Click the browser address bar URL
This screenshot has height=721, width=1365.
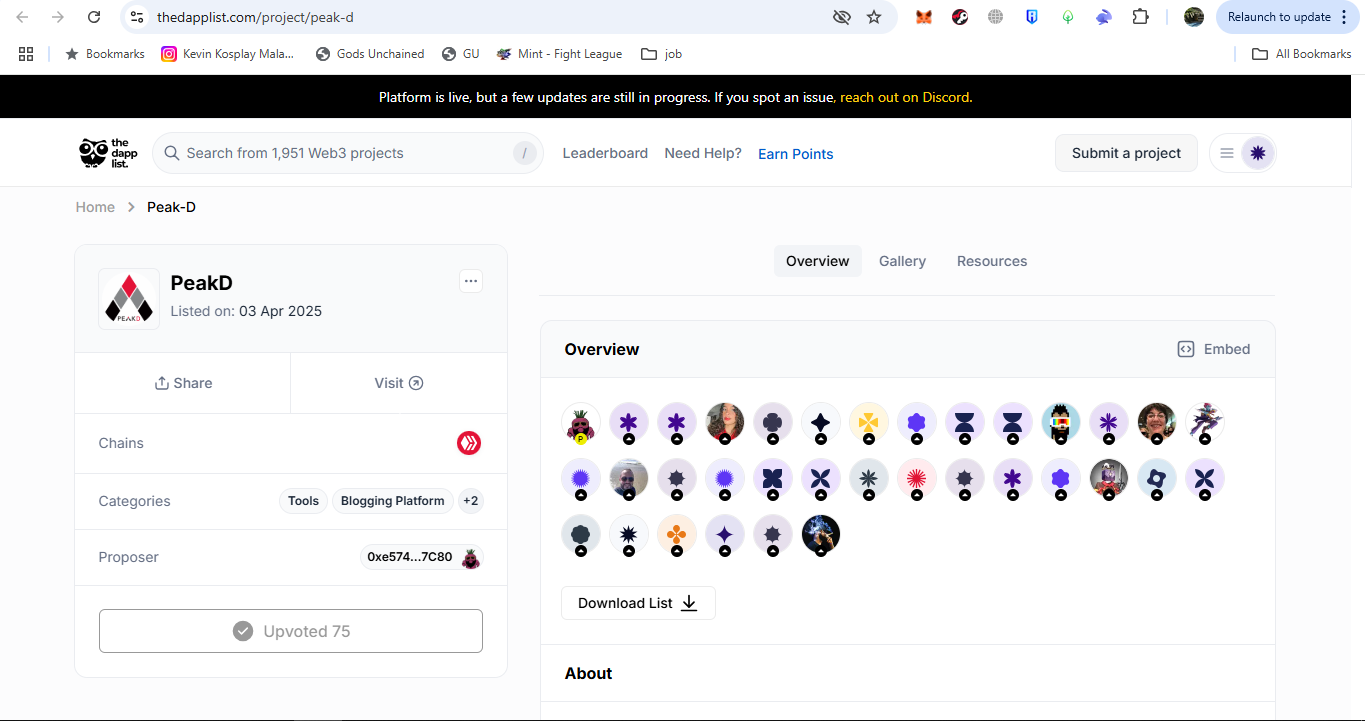coord(255,17)
